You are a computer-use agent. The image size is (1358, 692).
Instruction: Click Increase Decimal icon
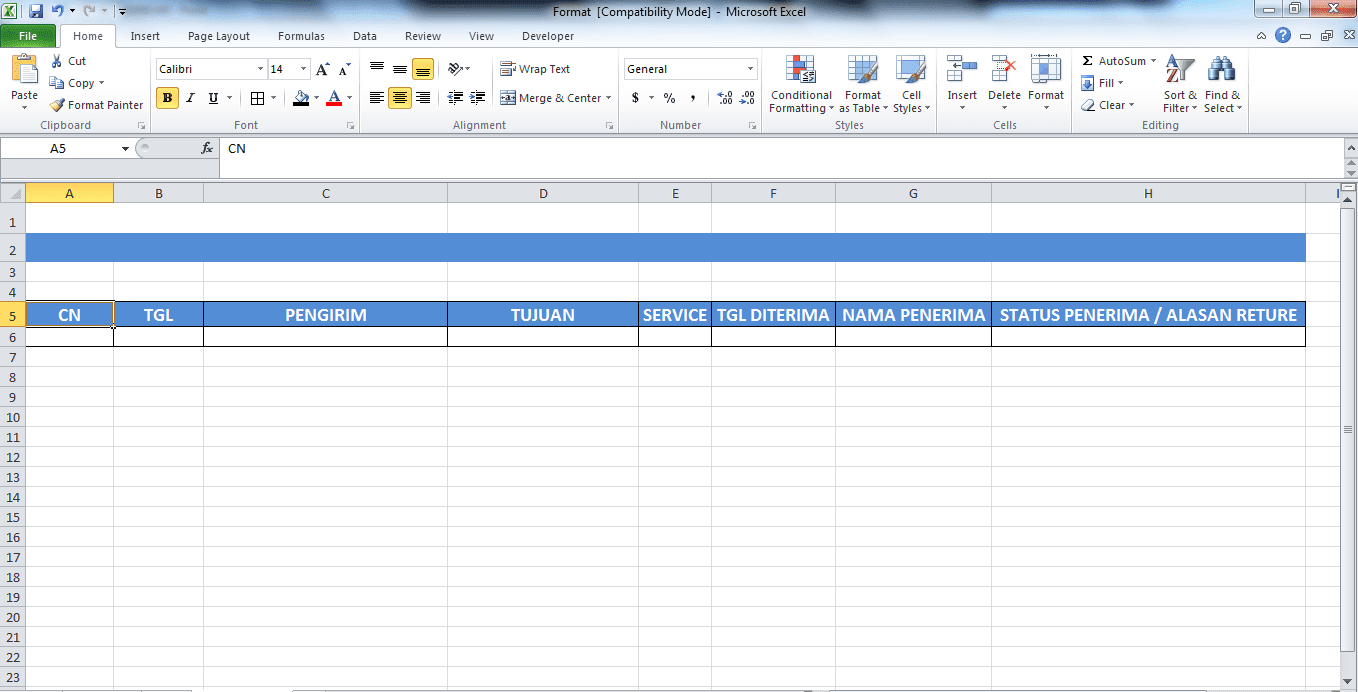tap(725, 99)
